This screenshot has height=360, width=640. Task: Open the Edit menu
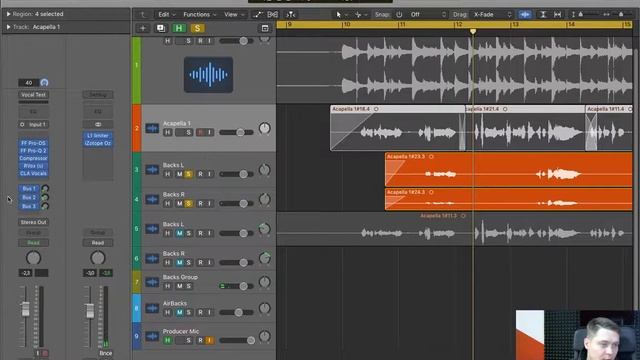[167, 15]
